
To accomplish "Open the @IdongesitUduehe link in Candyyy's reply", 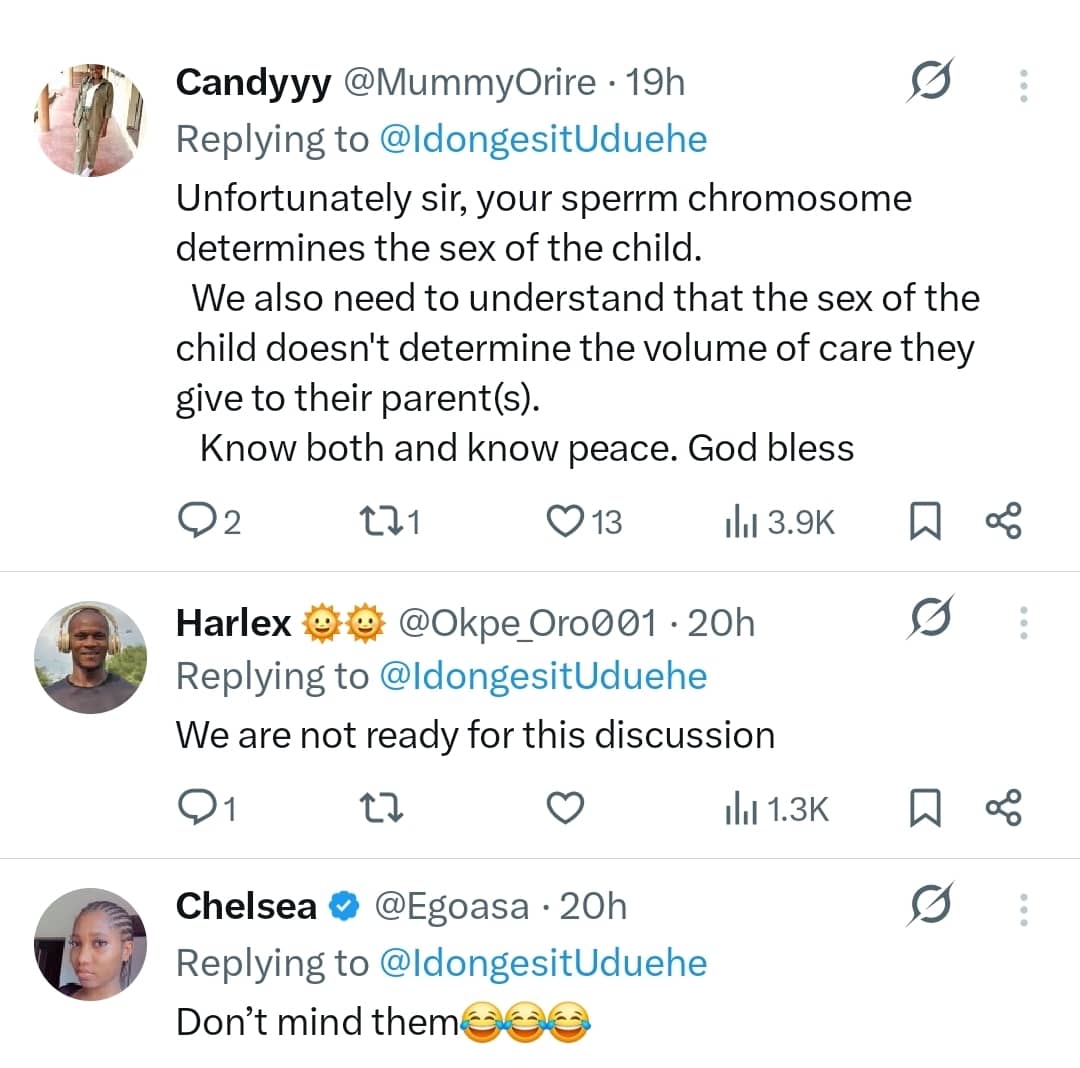I will point(547,139).
